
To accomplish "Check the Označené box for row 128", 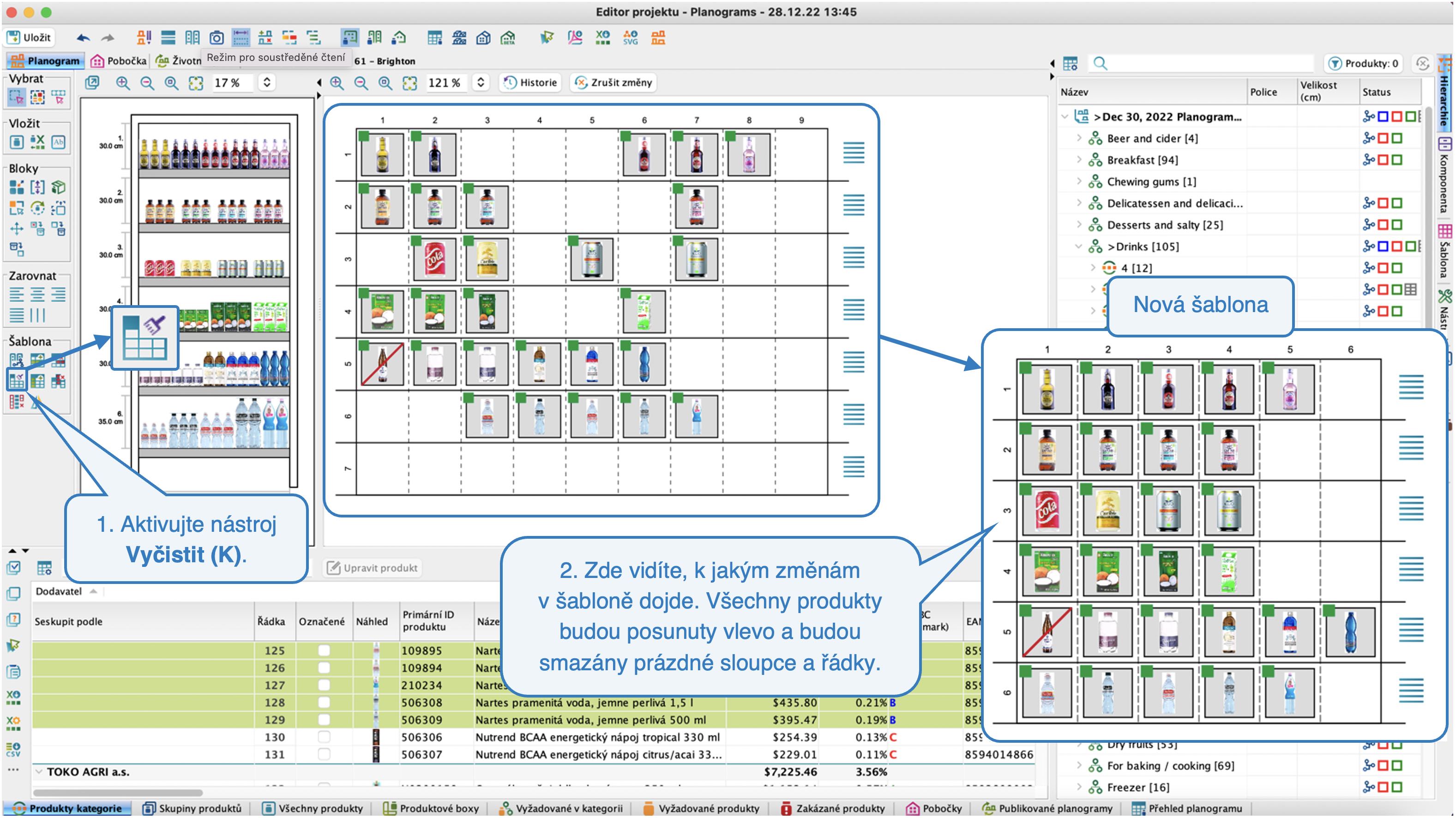I will pos(324,702).
